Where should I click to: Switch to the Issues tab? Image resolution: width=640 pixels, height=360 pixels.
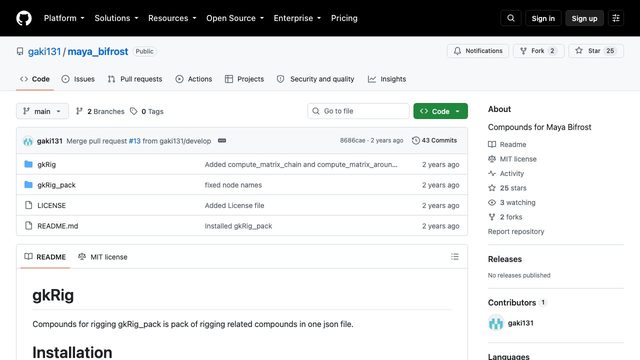(x=78, y=79)
